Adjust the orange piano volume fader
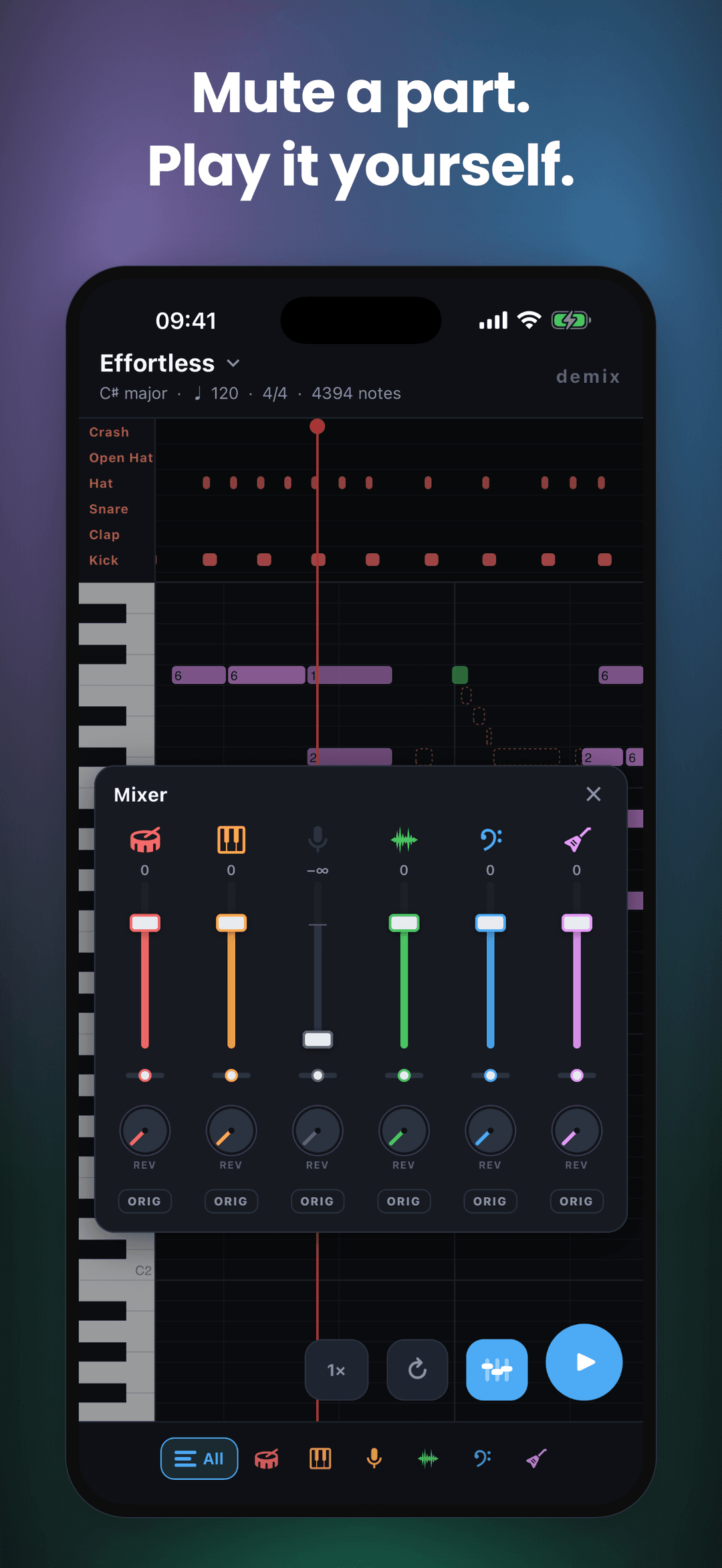 tap(231, 923)
